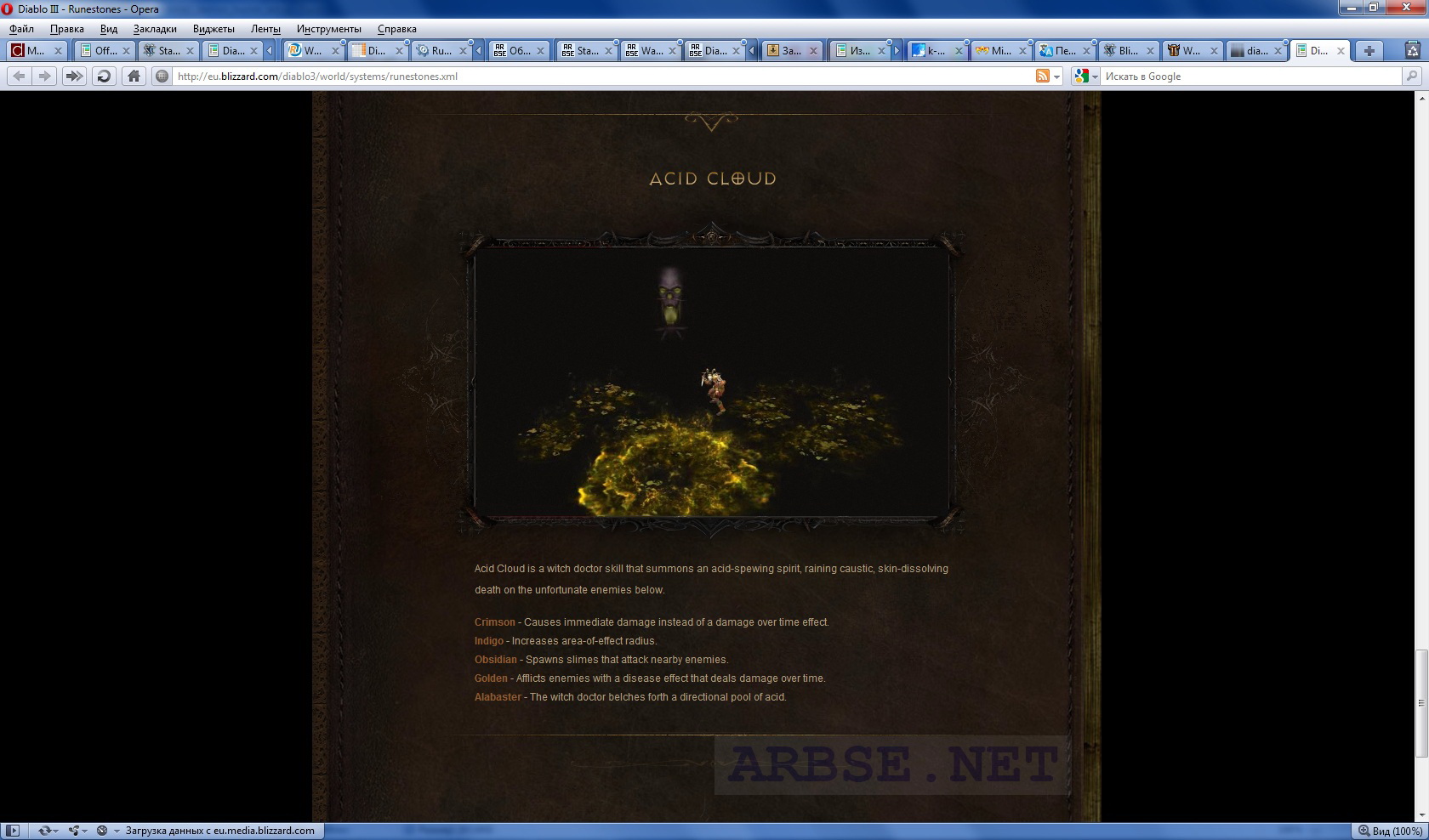Screen dimensions: 1429x840
Task: Click the URL address field
Action: [602, 77]
